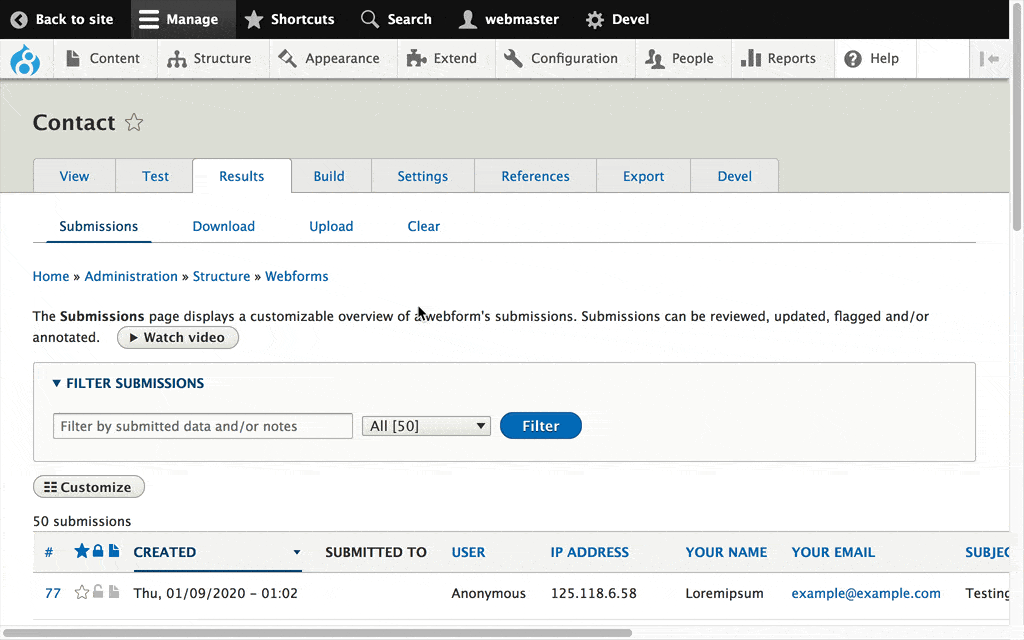Click the wrench icon beside Configuration
This screenshot has width=1024, height=640.
point(513,58)
